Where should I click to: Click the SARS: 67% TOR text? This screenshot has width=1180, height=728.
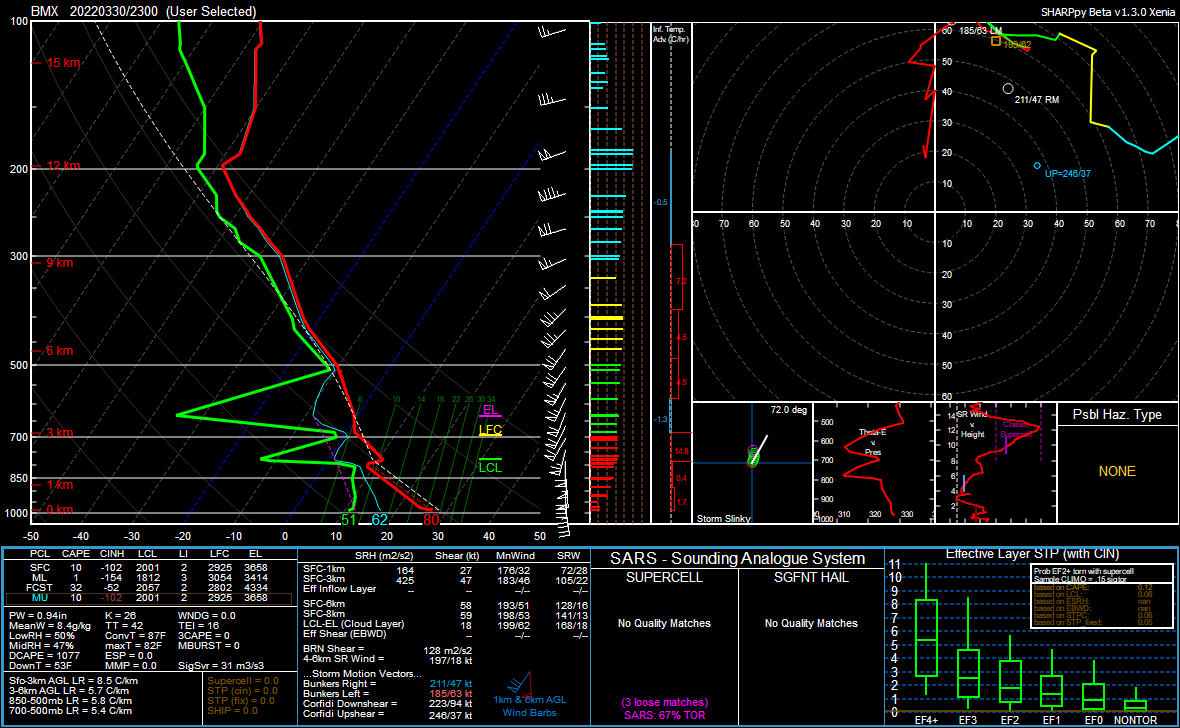pyautogui.click(x=664, y=715)
